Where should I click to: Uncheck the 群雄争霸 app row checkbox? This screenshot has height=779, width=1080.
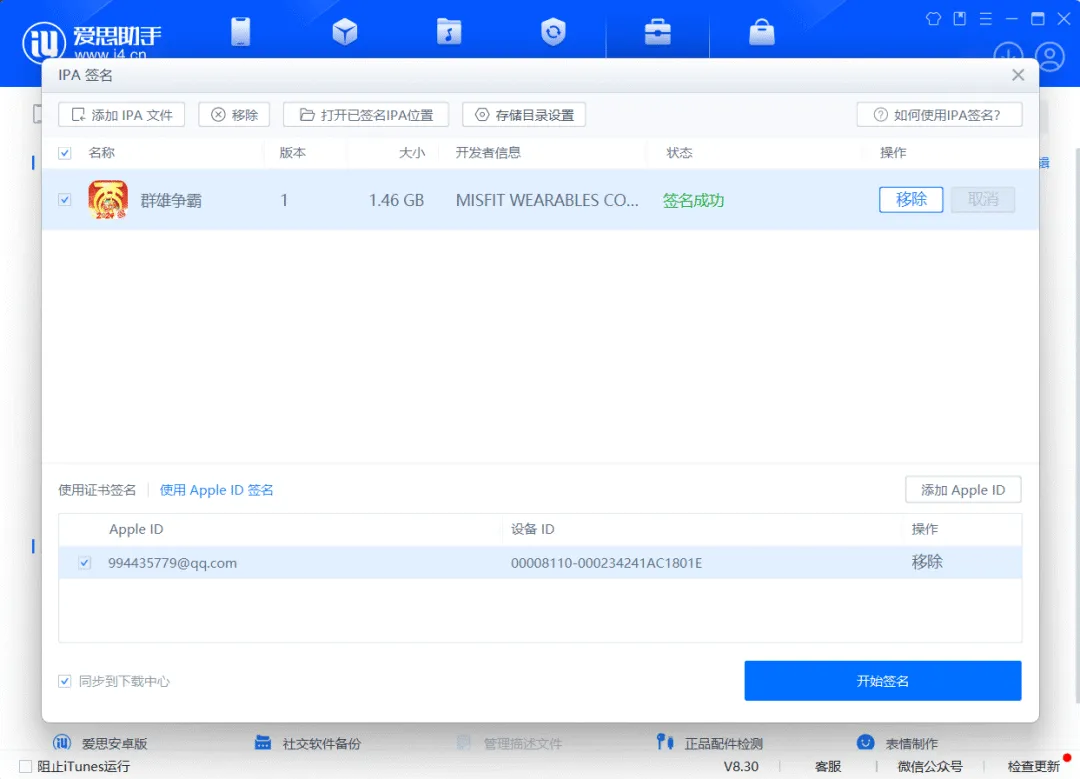(64, 199)
